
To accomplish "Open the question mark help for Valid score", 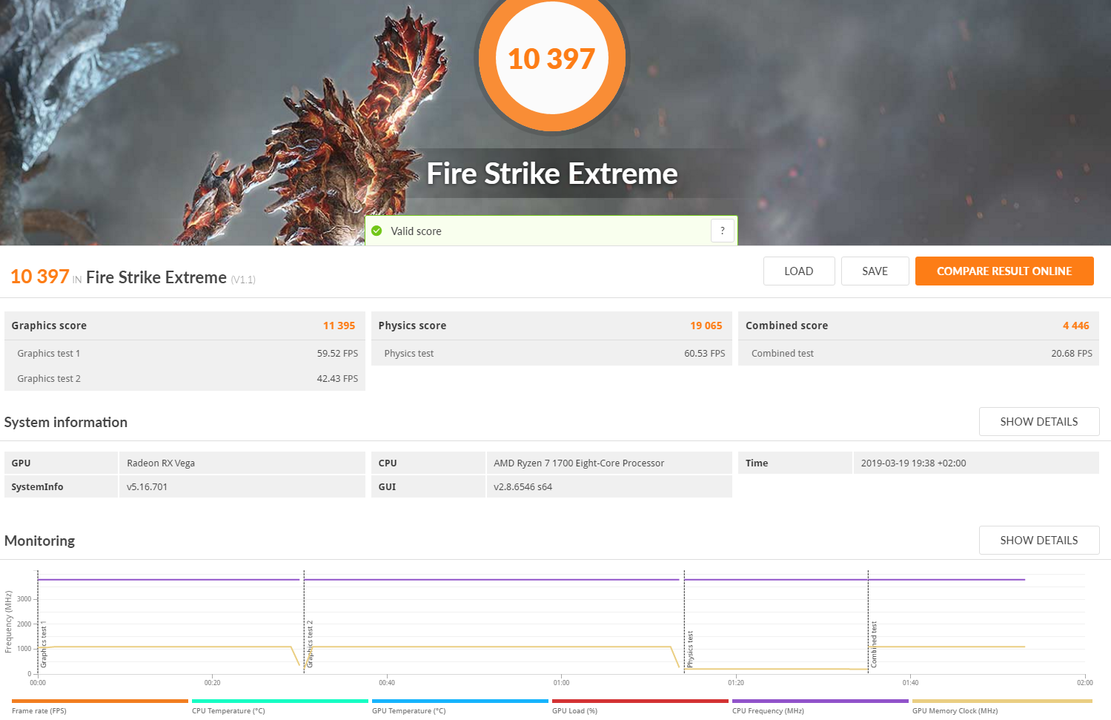I will [x=722, y=231].
